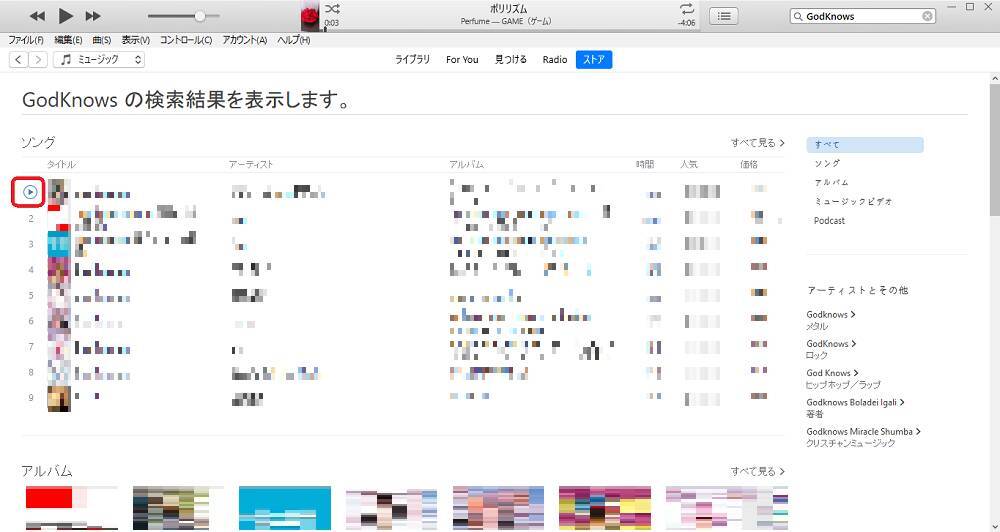The image size is (1000, 532).
Task: Toggle repeat mode icon
Action: pos(686,9)
